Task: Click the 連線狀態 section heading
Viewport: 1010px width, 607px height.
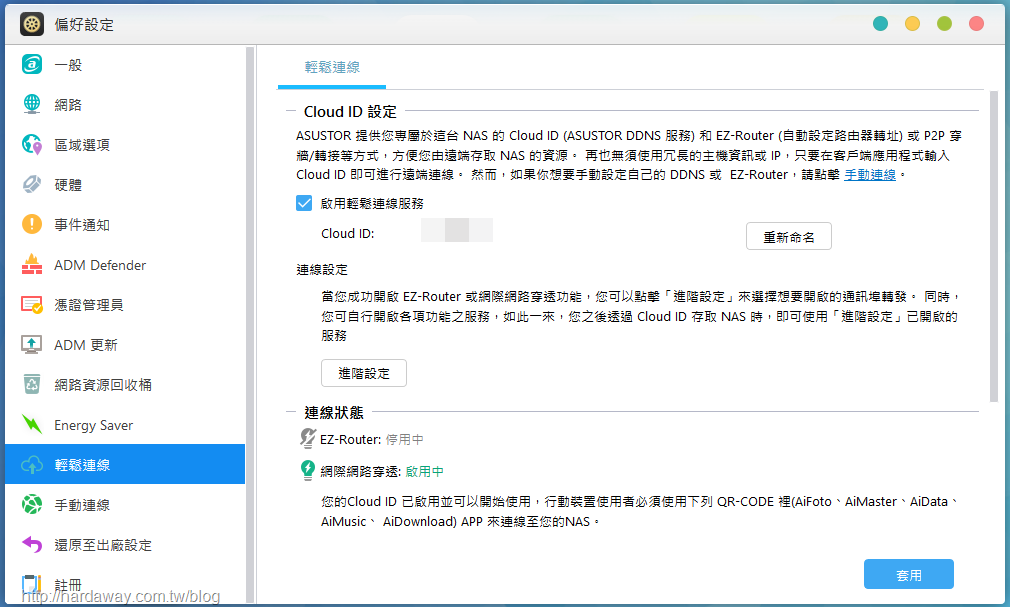Action: 334,412
